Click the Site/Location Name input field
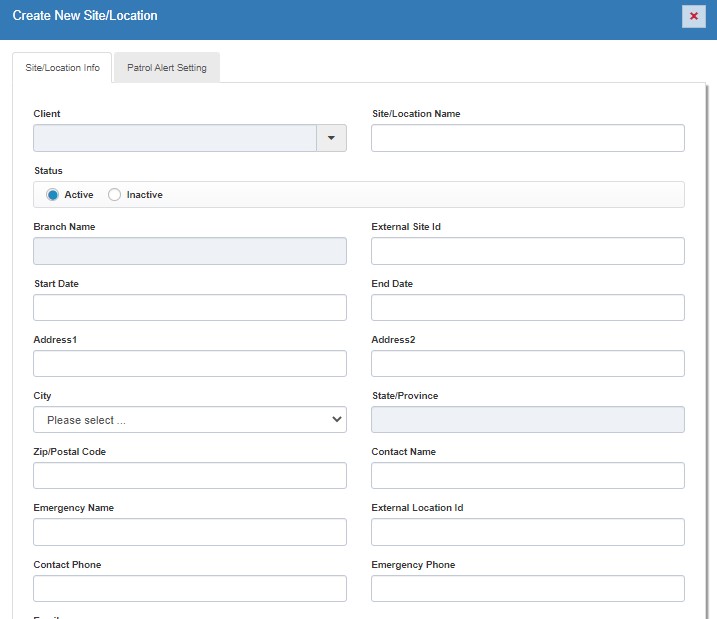 click(x=527, y=138)
